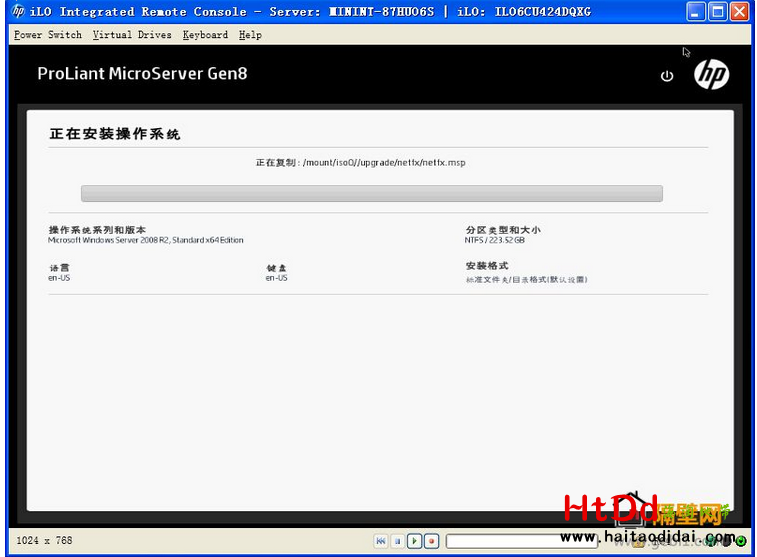Image resolution: width=757 pixels, height=557 pixels.
Task: Click the installation progress bar
Action: 372,193
